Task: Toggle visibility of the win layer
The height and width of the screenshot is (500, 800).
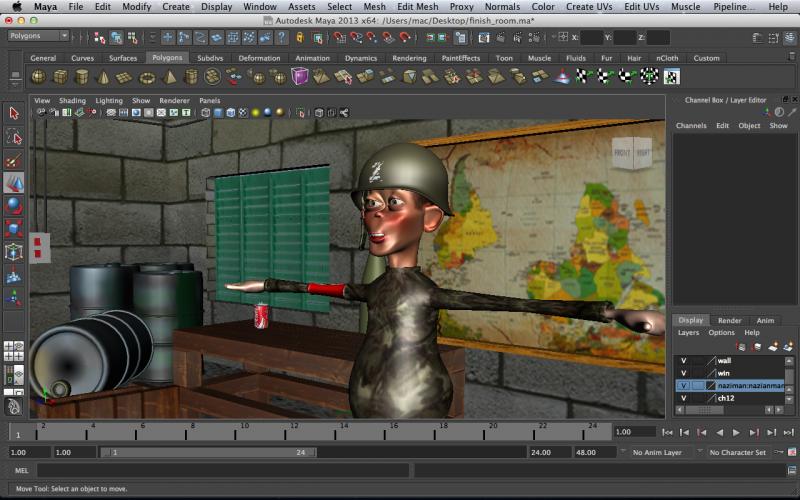Action: pos(684,373)
